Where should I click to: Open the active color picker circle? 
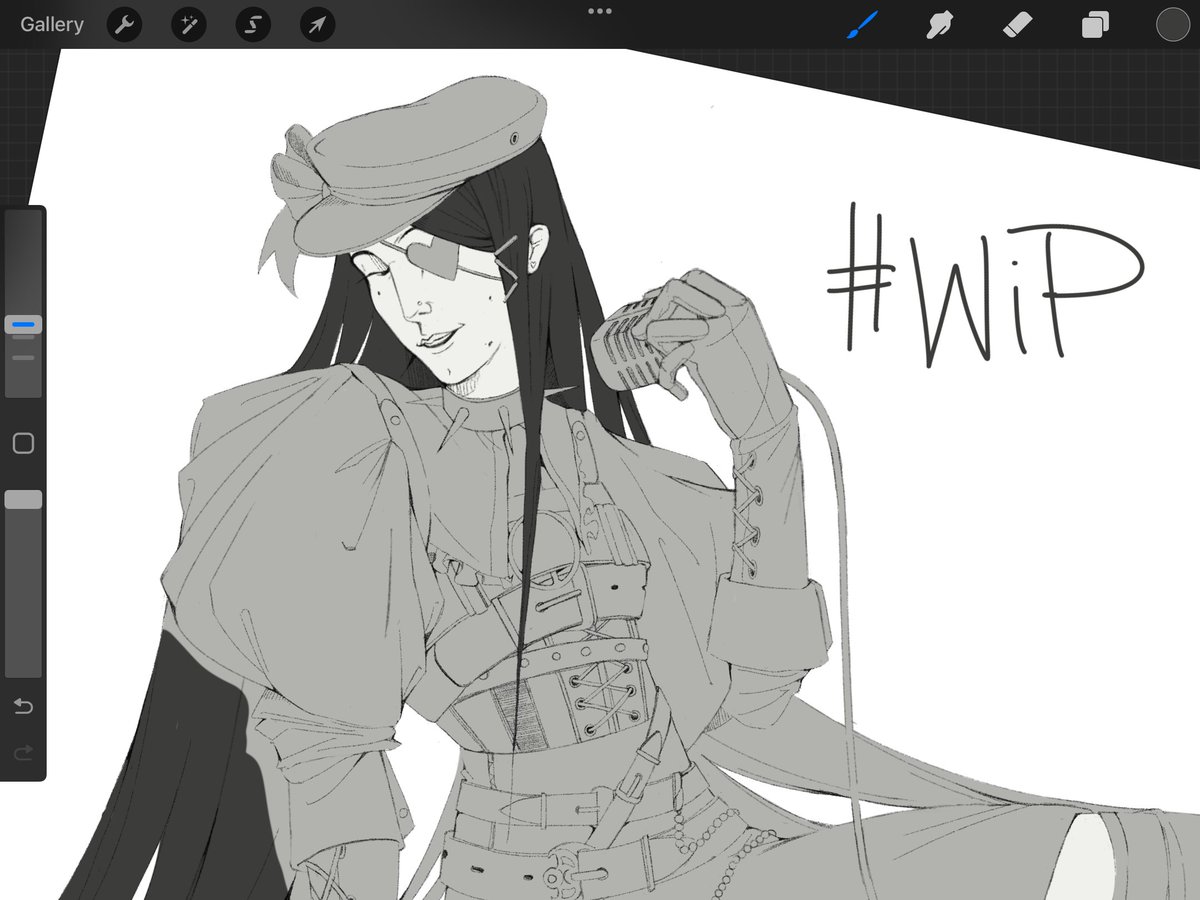coord(1172,25)
